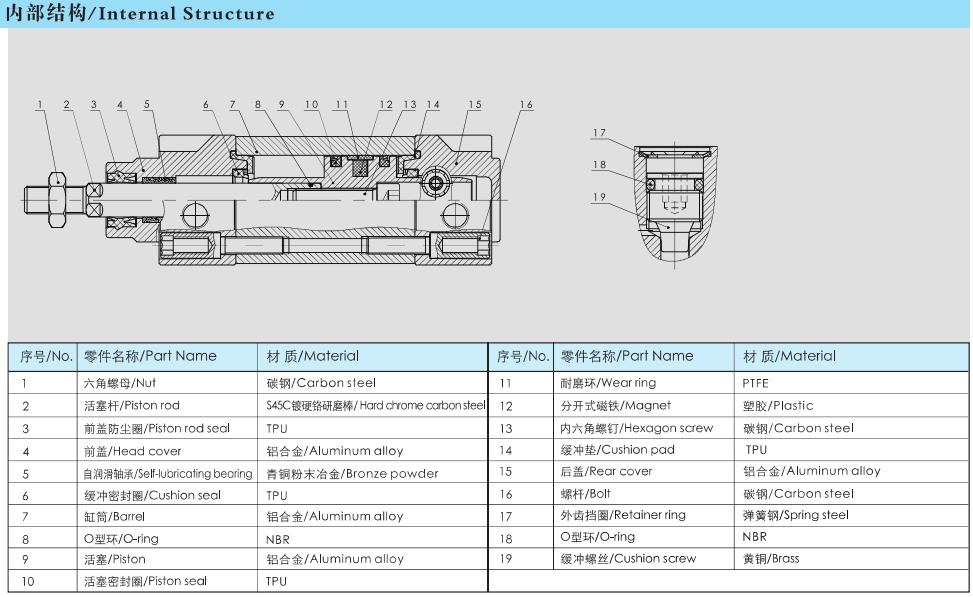Select callout number 16 above the cylinder drawing
Screen dimensions: 973x597
click(526, 104)
